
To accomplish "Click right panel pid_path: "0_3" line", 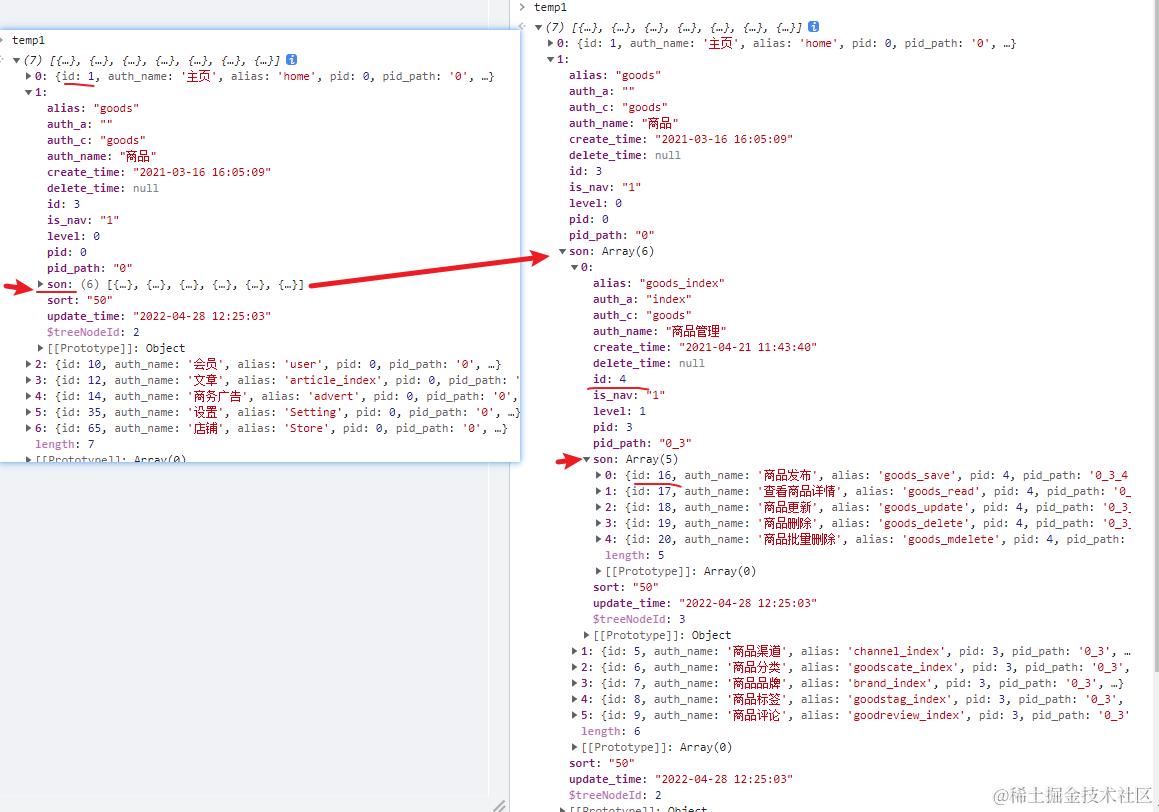I will click(642, 443).
